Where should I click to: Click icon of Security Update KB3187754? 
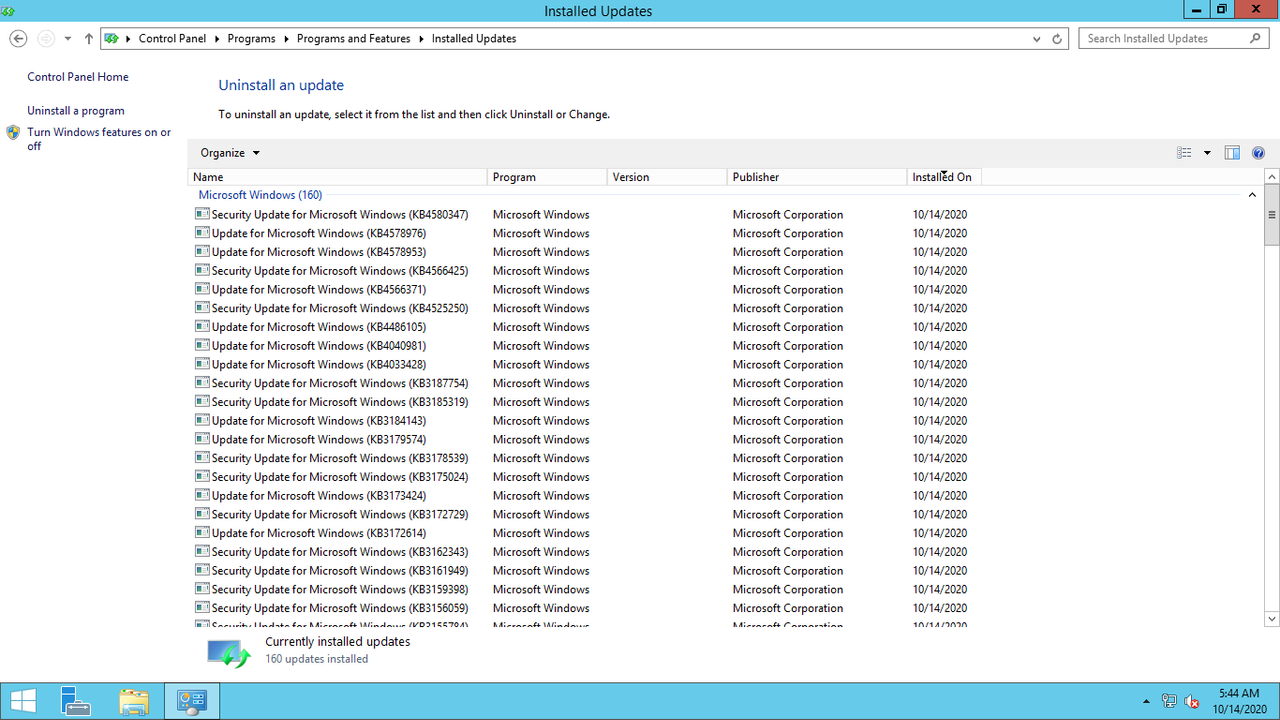point(202,383)
